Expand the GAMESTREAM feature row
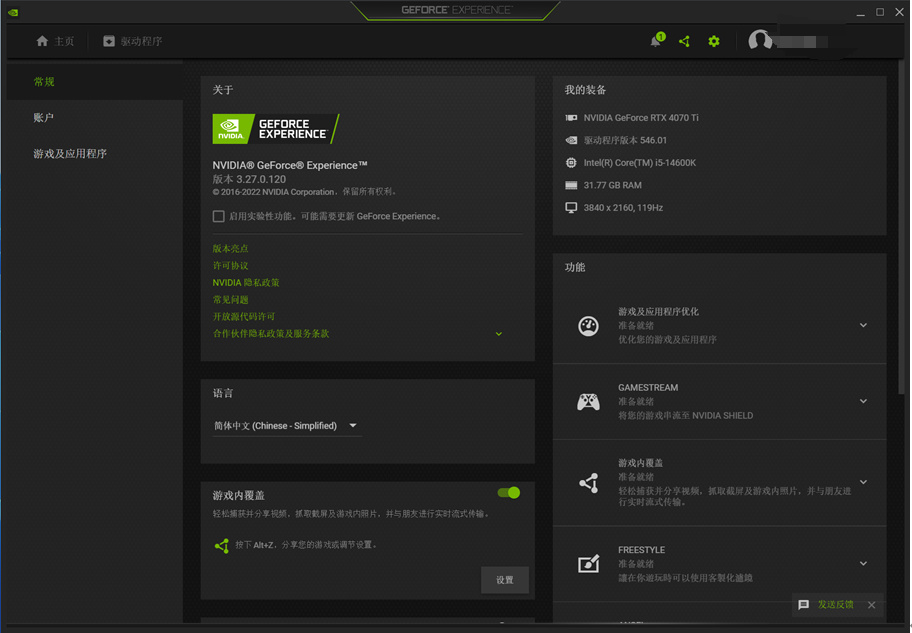Screen dimensions: 912x633 [x=863, y=401]
